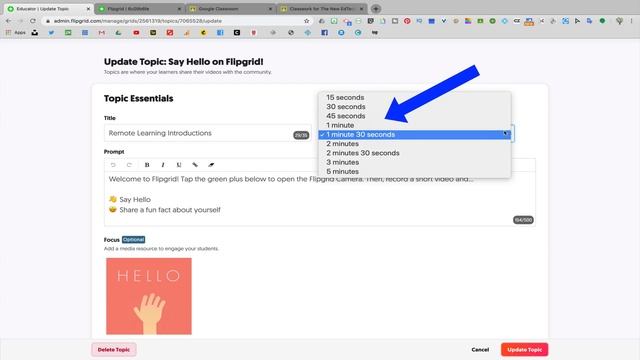Viewport: 640px width, 360px height.
Task: Click into the Prompt text area
Action: pyautogui.click(x=320, y=198)
